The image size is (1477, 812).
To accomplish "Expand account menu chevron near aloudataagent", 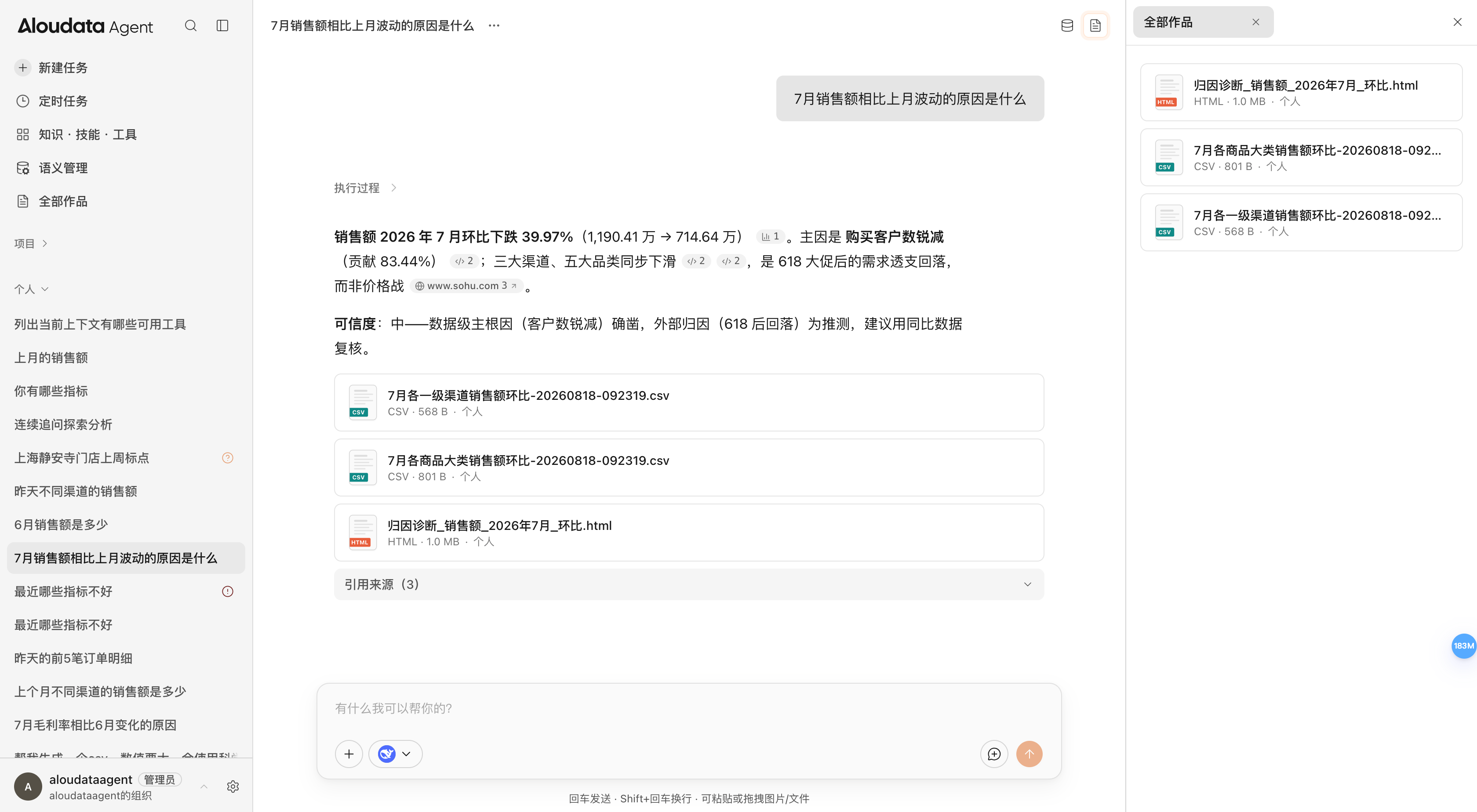I will click(x=204, y=787).
